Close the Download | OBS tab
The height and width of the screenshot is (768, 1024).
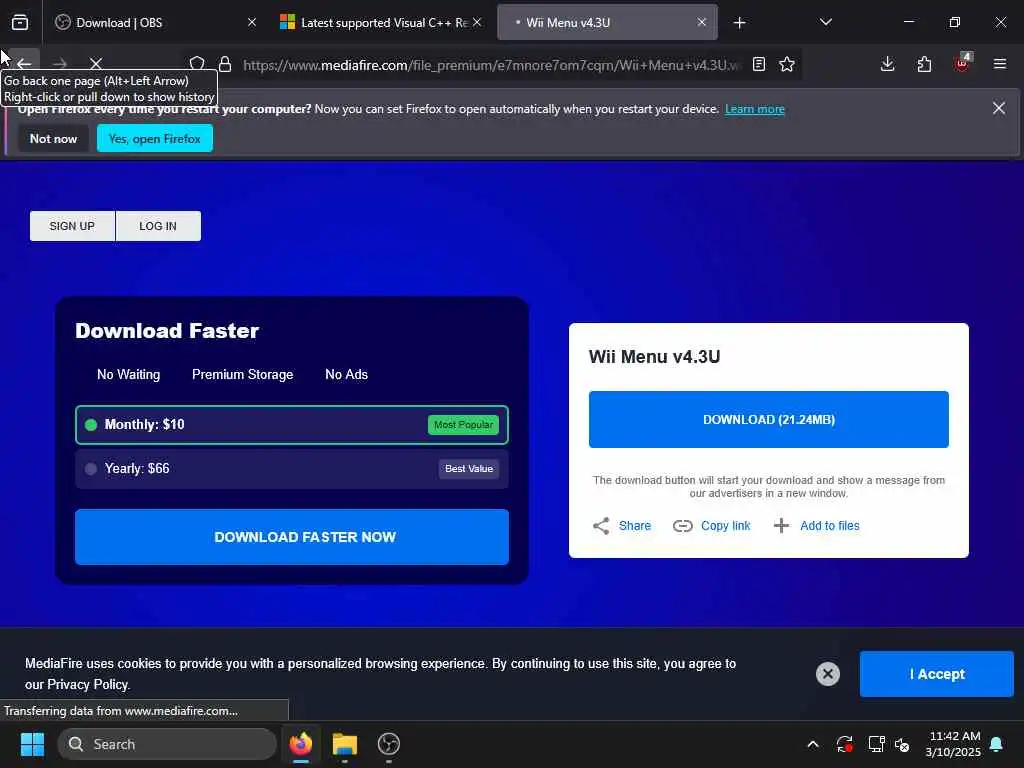click(x=252, y=22)
